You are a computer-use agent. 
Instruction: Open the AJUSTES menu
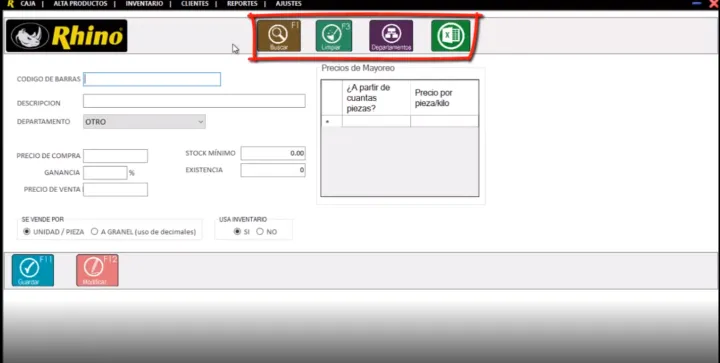click(x=289, y=4)
